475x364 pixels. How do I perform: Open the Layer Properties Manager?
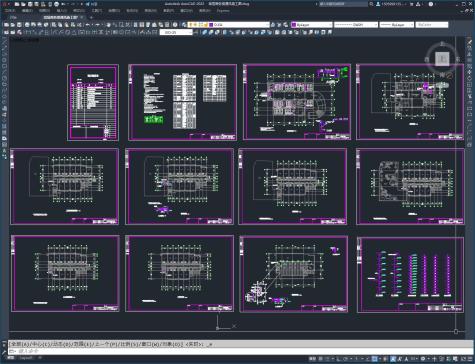tap(184, 25)
